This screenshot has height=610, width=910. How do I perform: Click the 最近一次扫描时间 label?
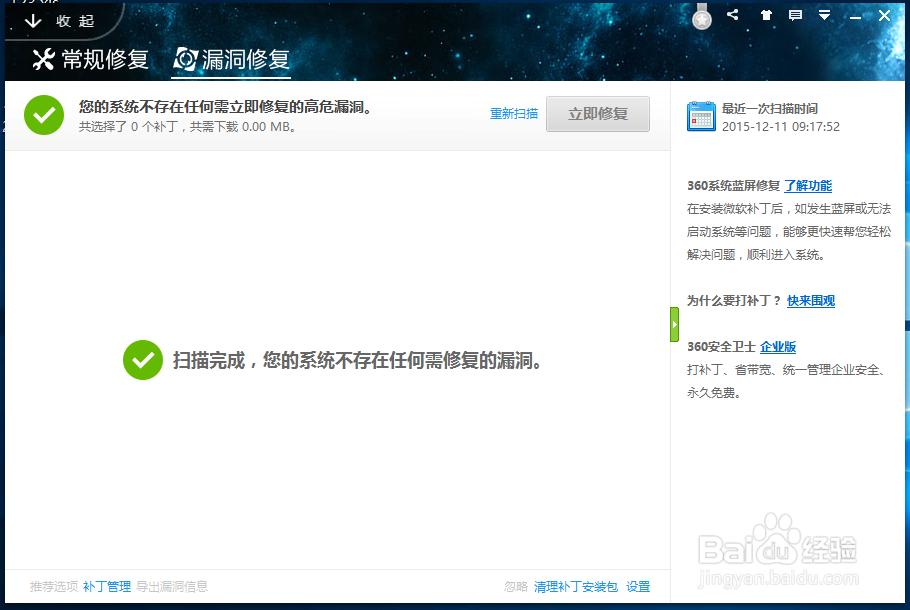pos(770,109)
